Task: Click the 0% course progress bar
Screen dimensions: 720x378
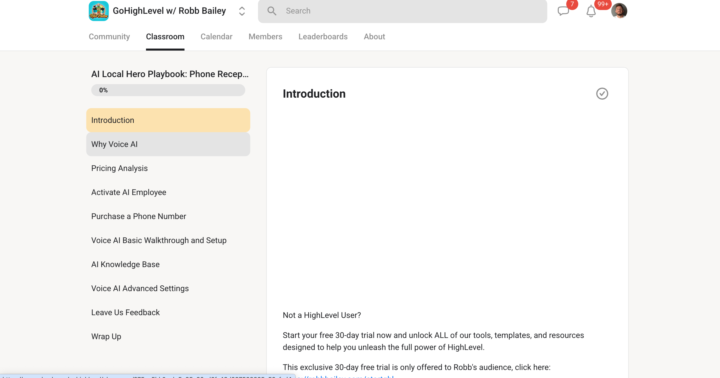Action: [168, 90]
